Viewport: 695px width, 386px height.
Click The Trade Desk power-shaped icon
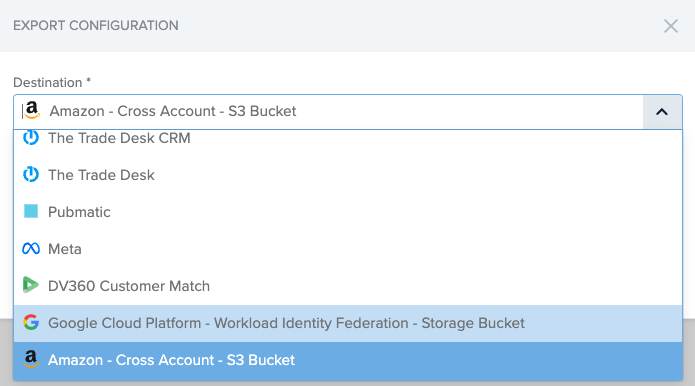click(31, 175)
